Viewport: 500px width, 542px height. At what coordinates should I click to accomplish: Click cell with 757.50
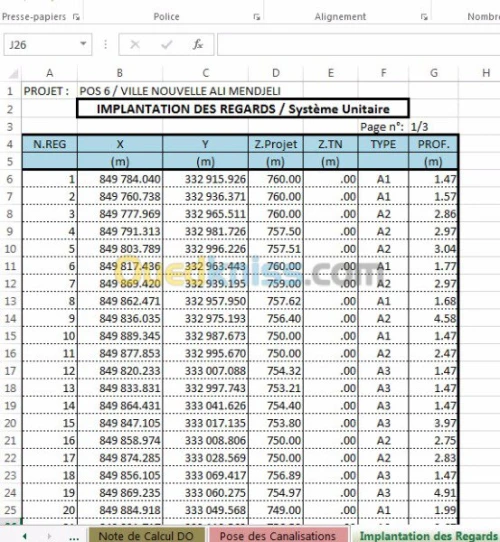click(276, 232)
